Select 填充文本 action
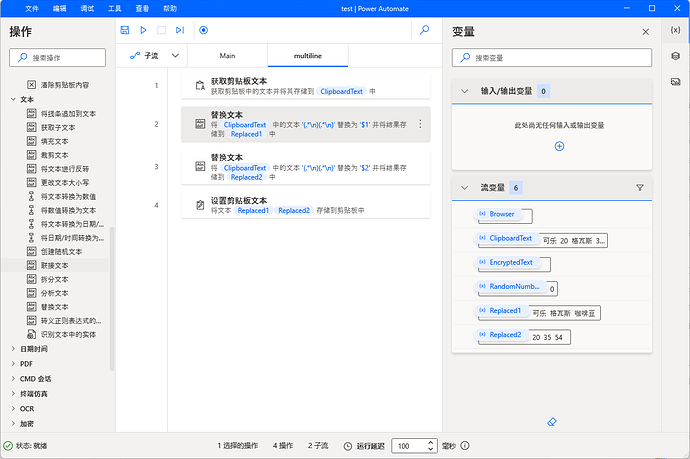Image resolution: width=690 pixels, height=459 pixels. pyautogui.click(x=48, y=141)
